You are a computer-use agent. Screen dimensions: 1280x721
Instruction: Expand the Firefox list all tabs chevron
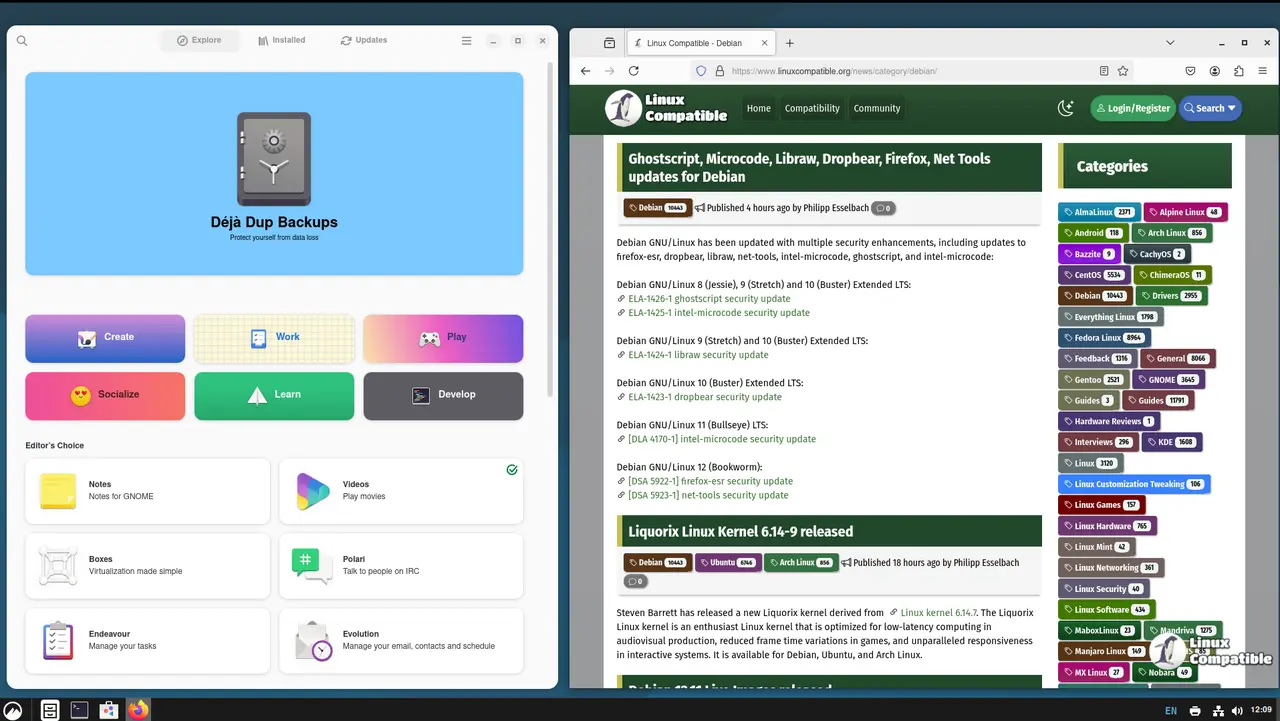click(1170, 43)
